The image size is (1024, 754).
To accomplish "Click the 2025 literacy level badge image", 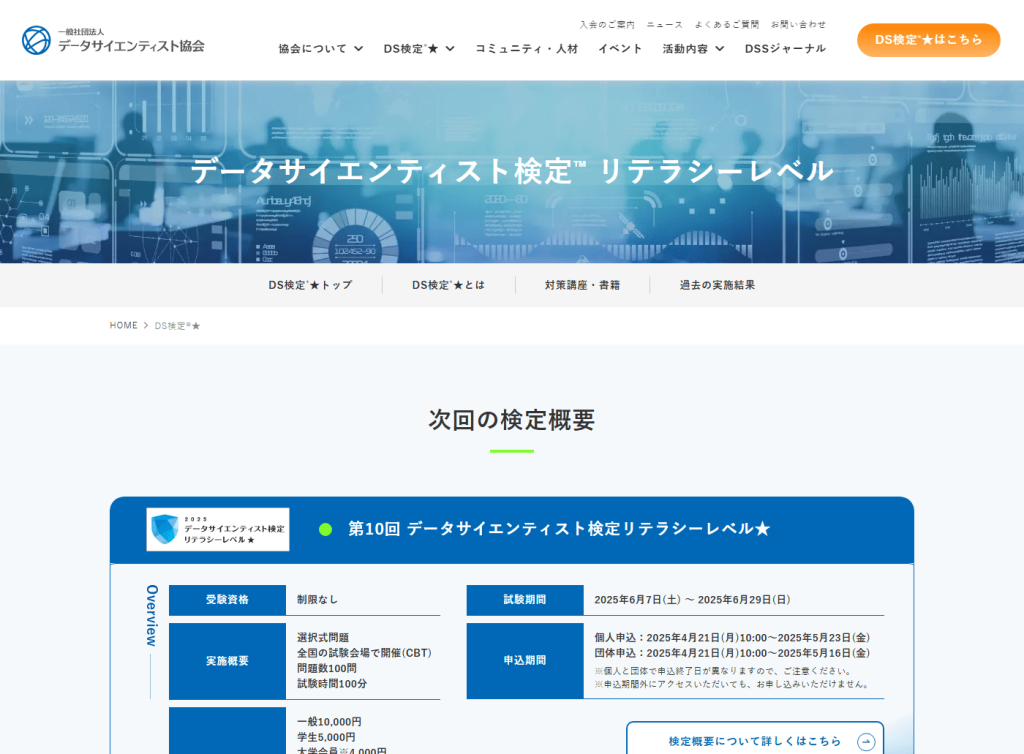I will [217, 529].
